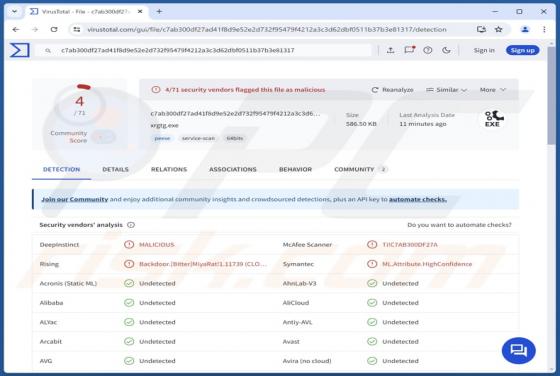560x376 pixels.
Task: Click the VirusTotal logo icon
Action: [x=20, y=50]
